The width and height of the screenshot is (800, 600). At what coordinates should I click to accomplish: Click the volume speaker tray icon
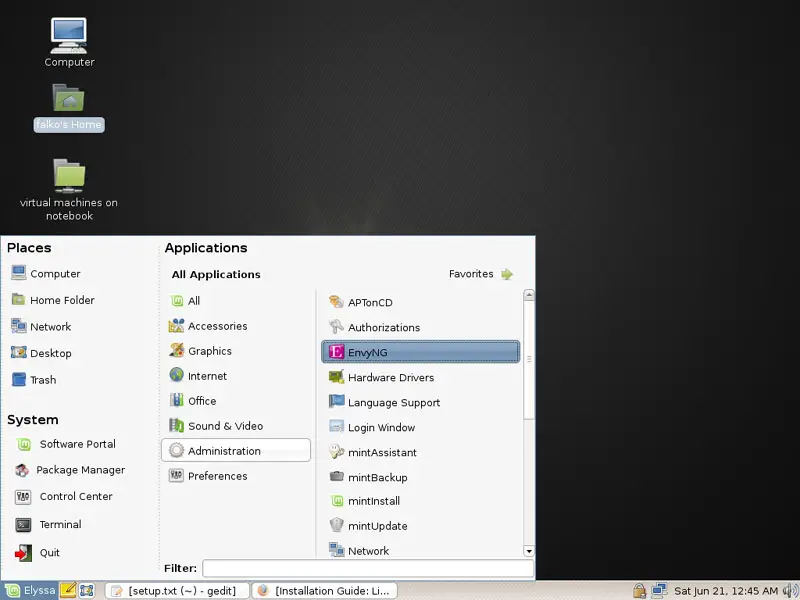[x=790, y=591]
